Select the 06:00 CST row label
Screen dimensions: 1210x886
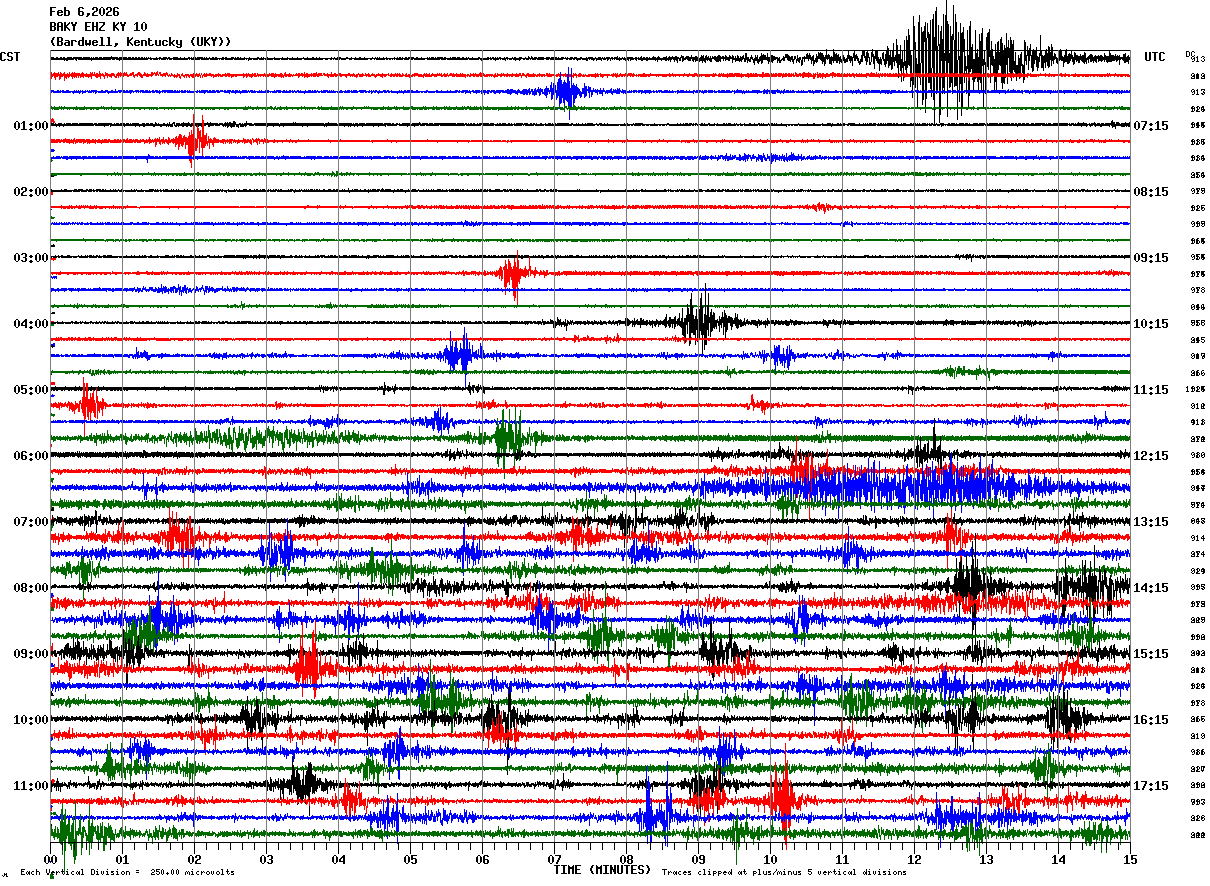coord(31,456)
